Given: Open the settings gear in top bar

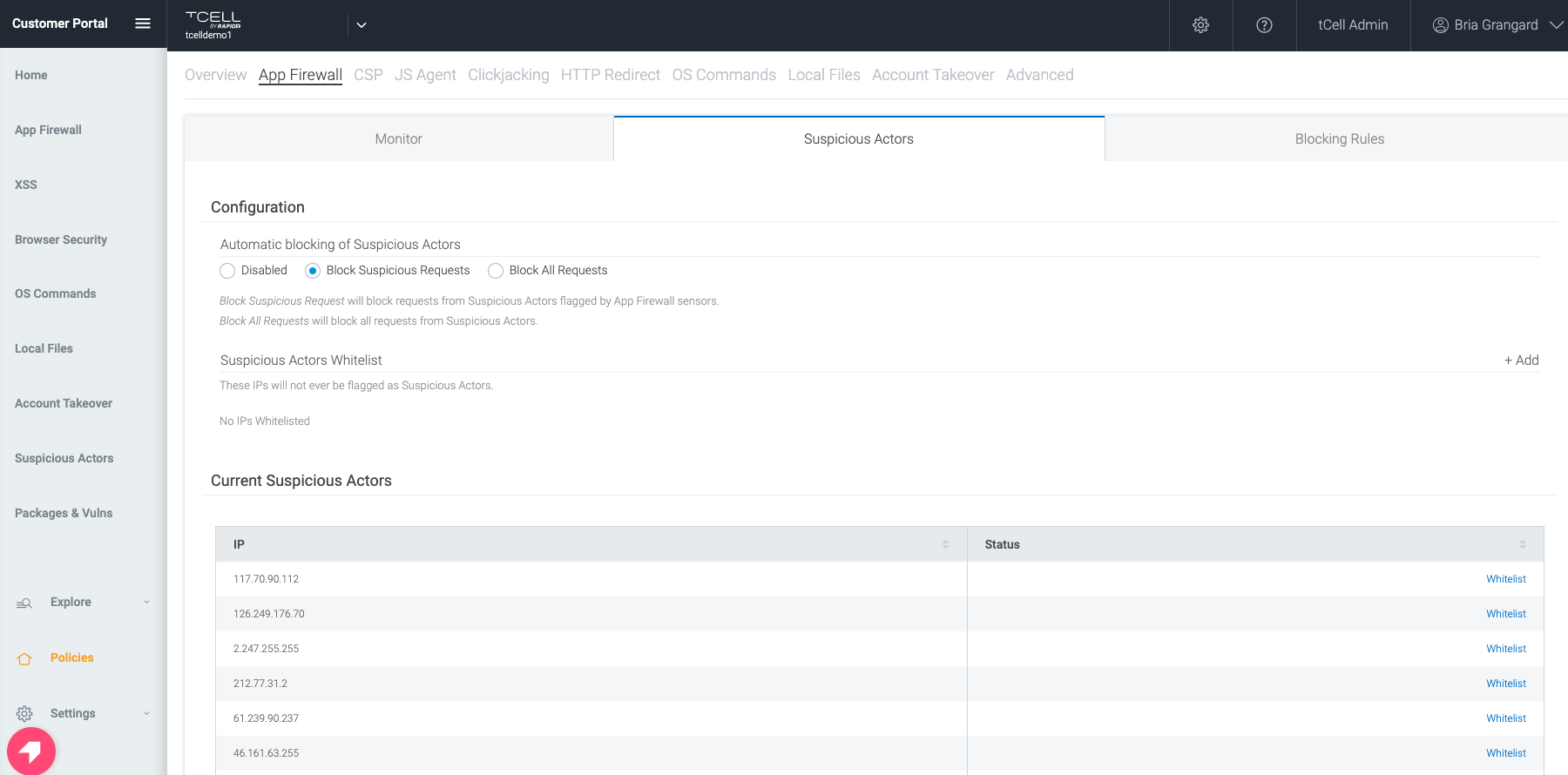Looking at the screenshot, I should (1200, 25).
